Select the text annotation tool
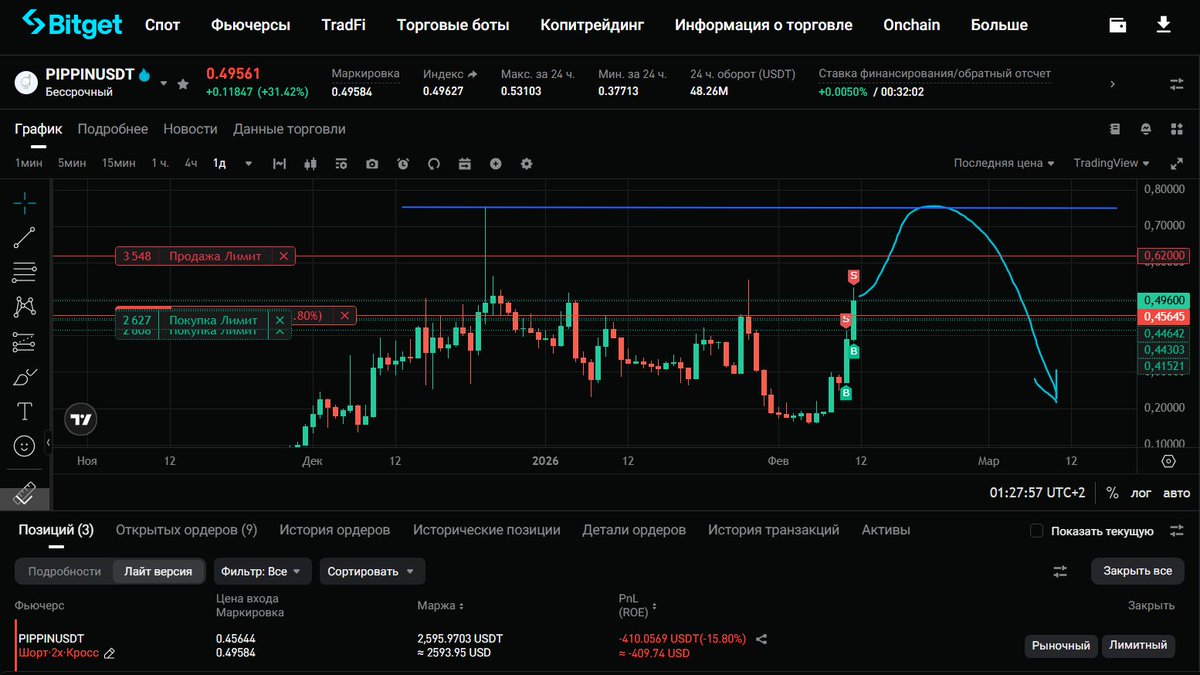The width and height of the screenshot is (1200, 675). pos(24,410)
